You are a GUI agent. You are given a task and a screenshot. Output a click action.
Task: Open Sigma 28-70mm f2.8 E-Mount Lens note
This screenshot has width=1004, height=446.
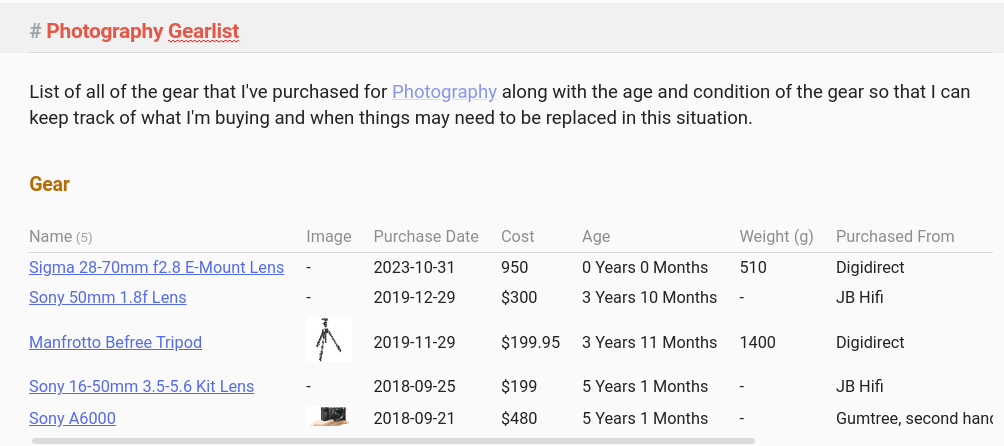(156, 267)
